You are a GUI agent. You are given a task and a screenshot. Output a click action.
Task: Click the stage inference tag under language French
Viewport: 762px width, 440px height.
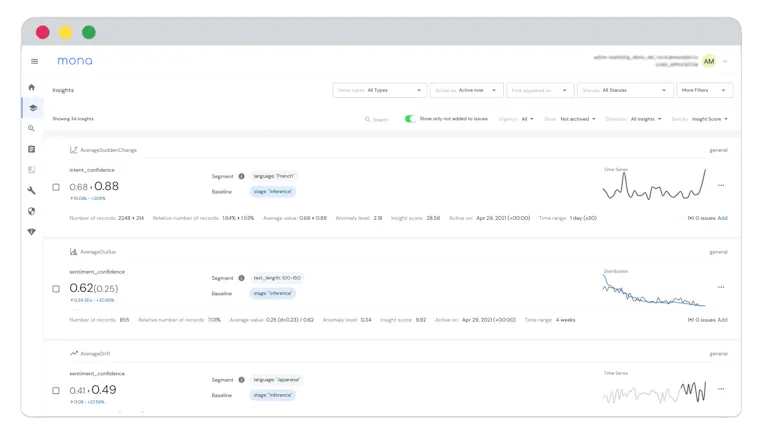[273, 192]
